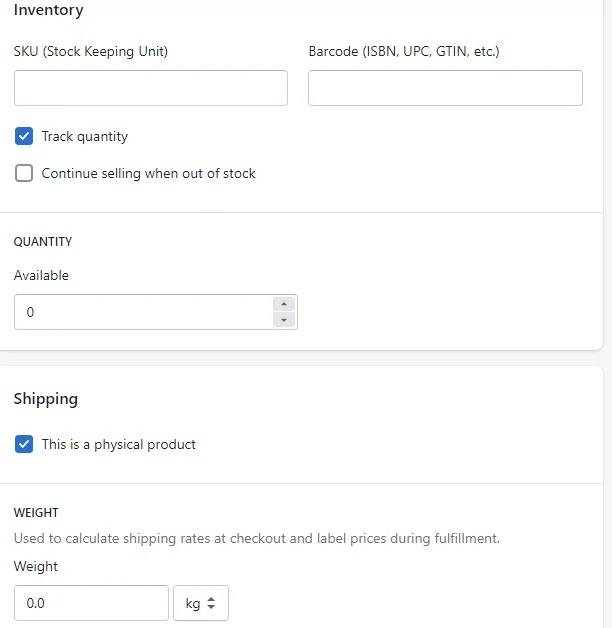Click the "This is a physical product" label
This screenshot has height=628, width=612.
(x=119, y=444)
